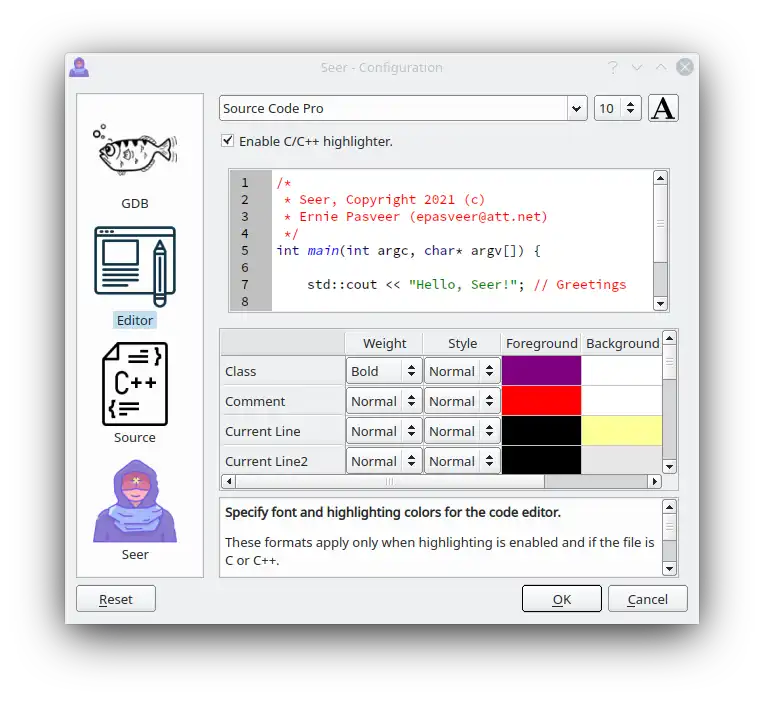Click the code preview scroll down arrow
This screenshot has height=701, width=764.
[660, 303]
